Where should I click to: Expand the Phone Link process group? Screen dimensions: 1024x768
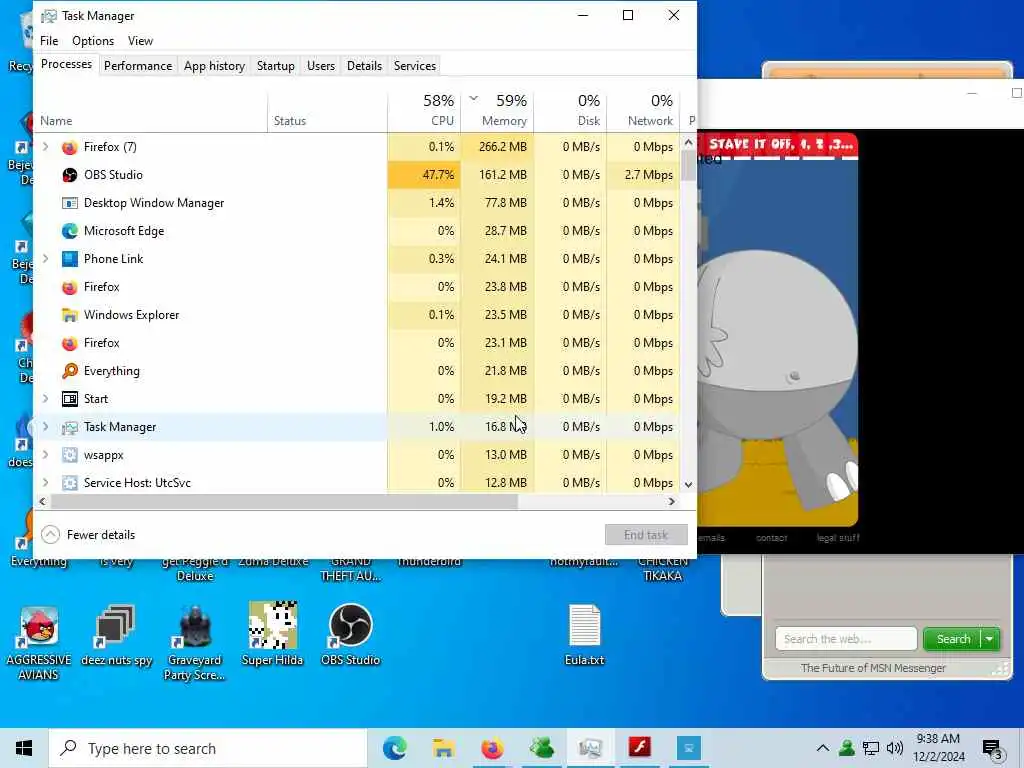point(45,259)
